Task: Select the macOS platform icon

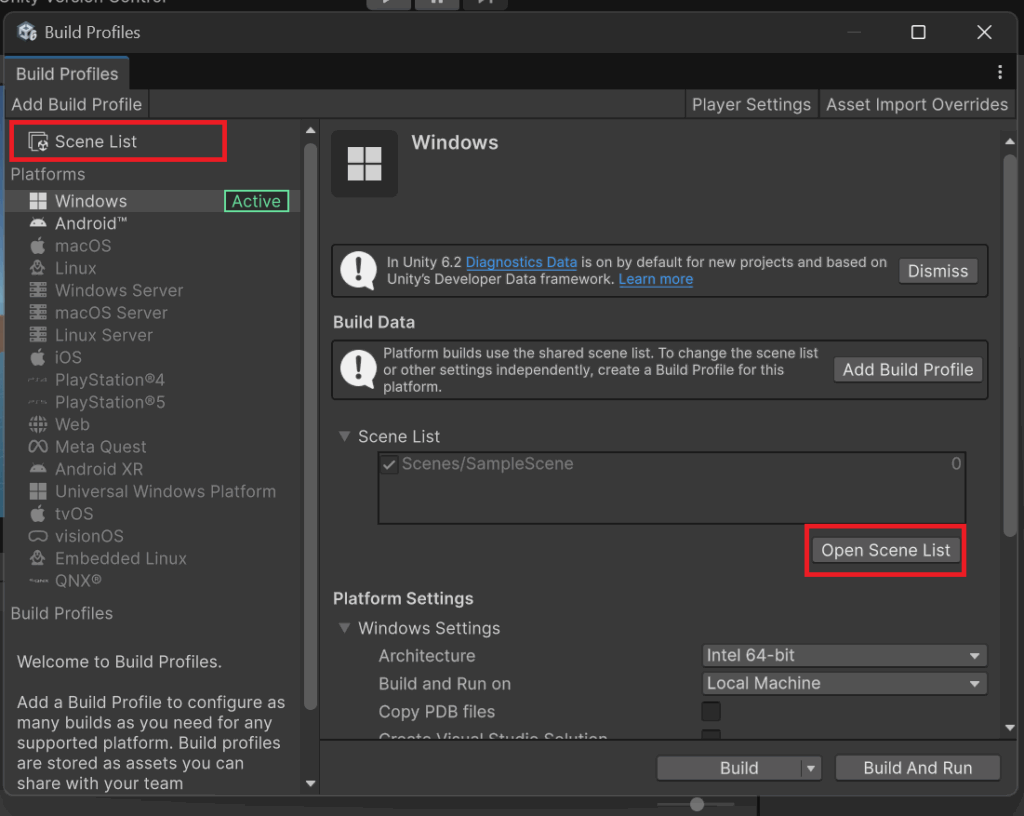Action: click(38, 246)
